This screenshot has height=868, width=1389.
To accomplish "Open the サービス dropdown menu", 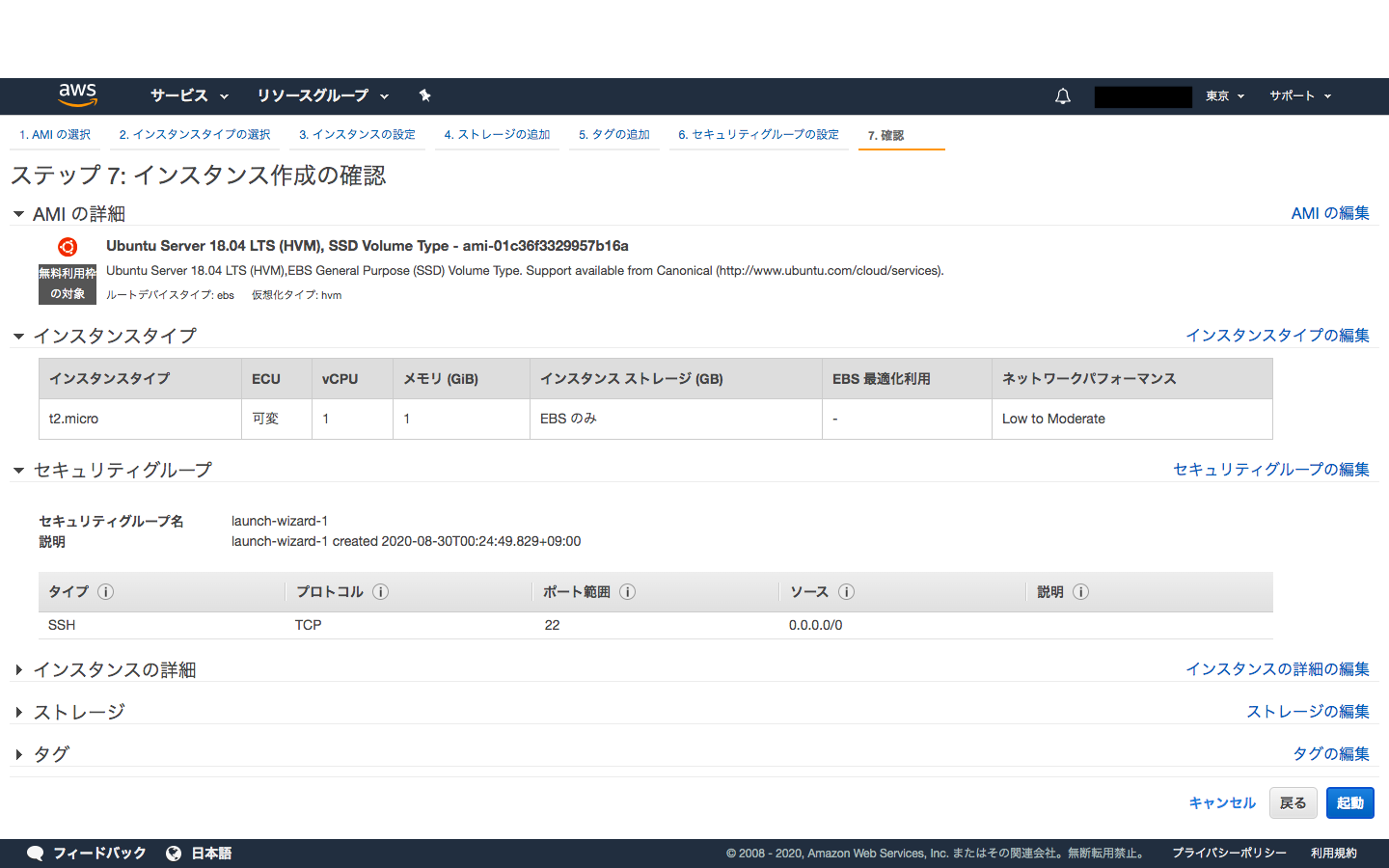I will click(x=189, y=95).
